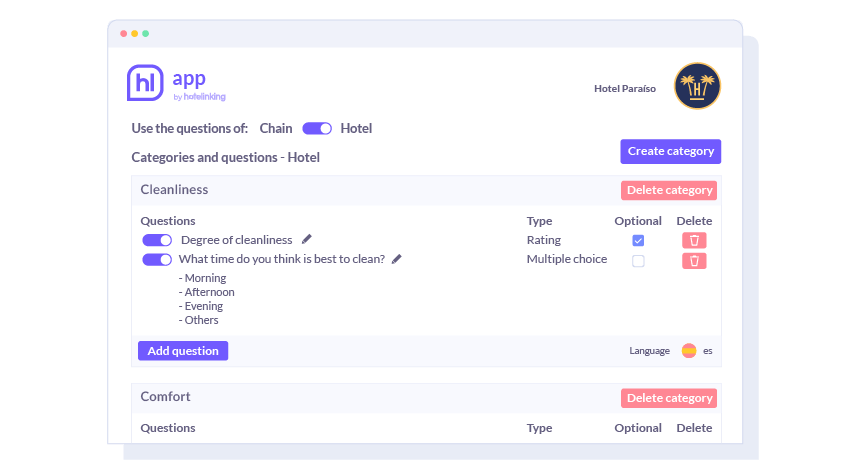Toggle the Chain/Hotel questions switch
The image size is (850, 468).
(317, 128)
